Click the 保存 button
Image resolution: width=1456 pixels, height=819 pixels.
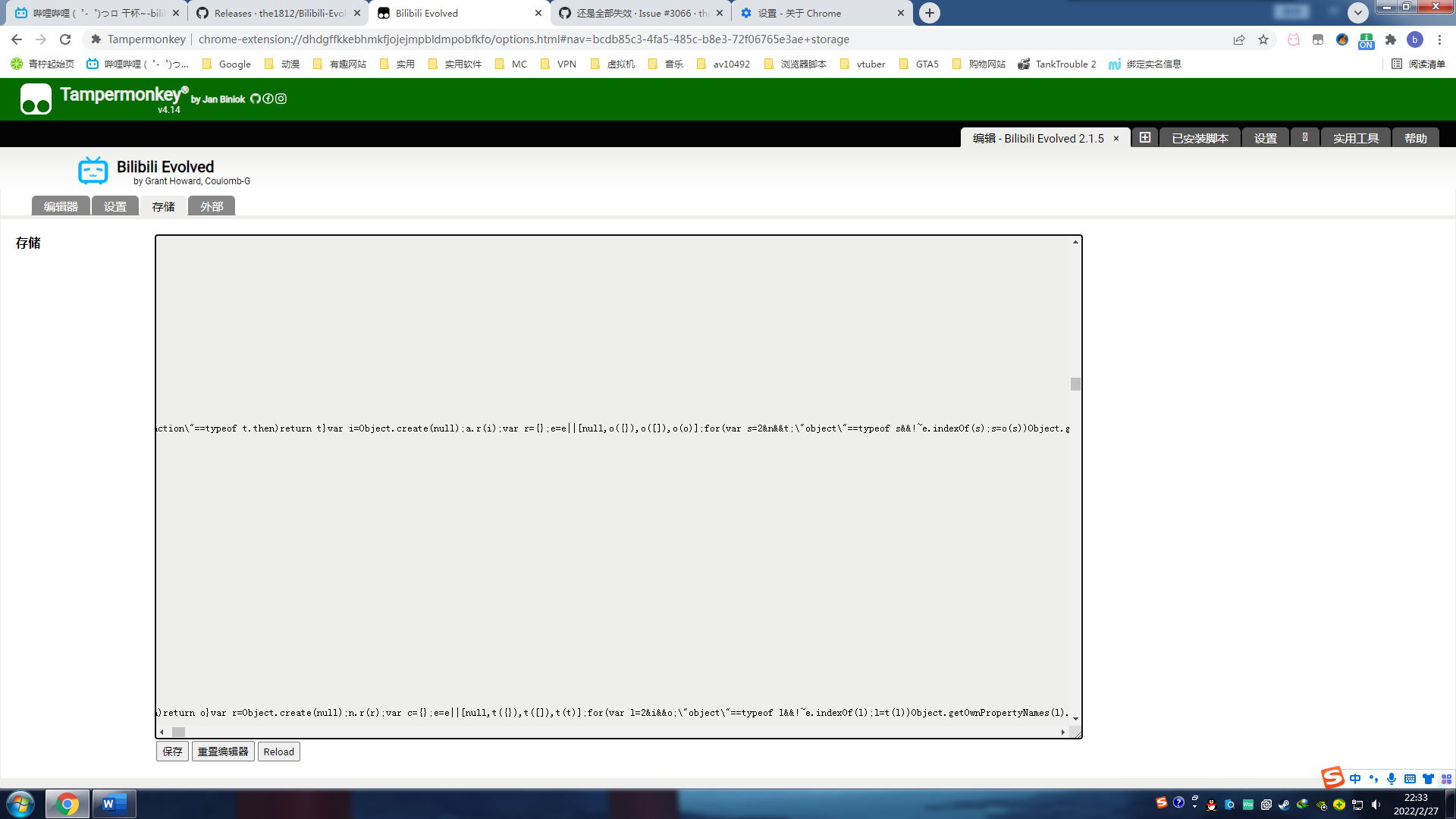pos(172,752)
